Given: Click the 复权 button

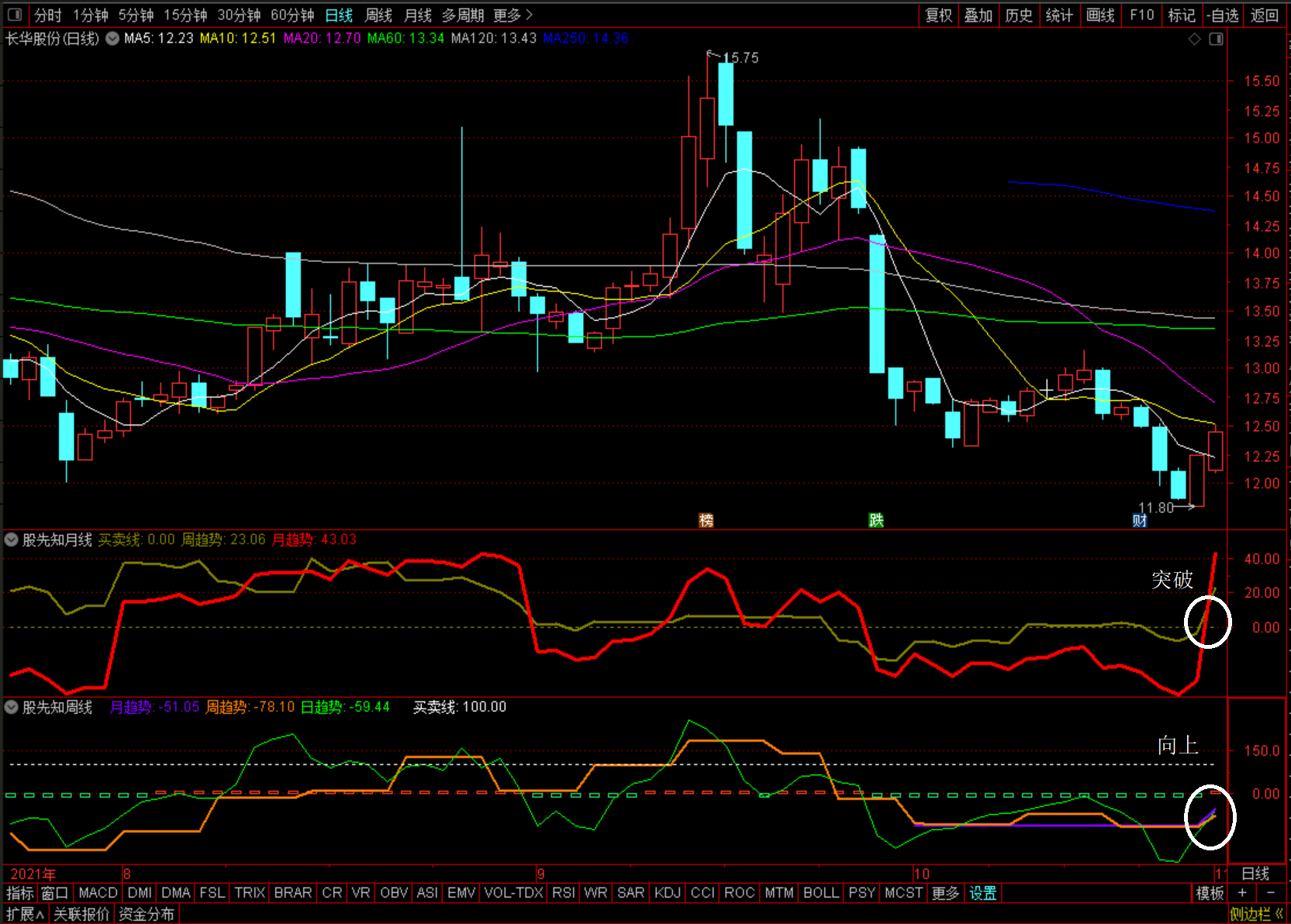Looking at the screenshot, I should click(939, 16).
